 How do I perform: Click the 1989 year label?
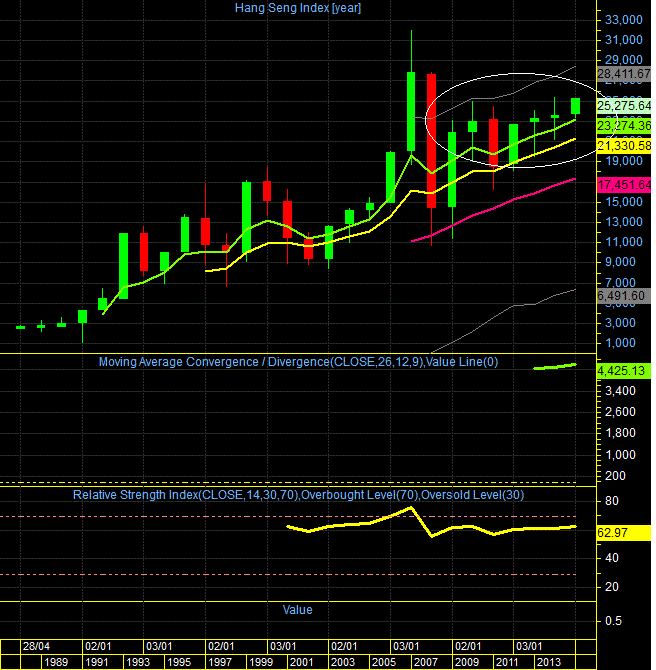[56, 662]
